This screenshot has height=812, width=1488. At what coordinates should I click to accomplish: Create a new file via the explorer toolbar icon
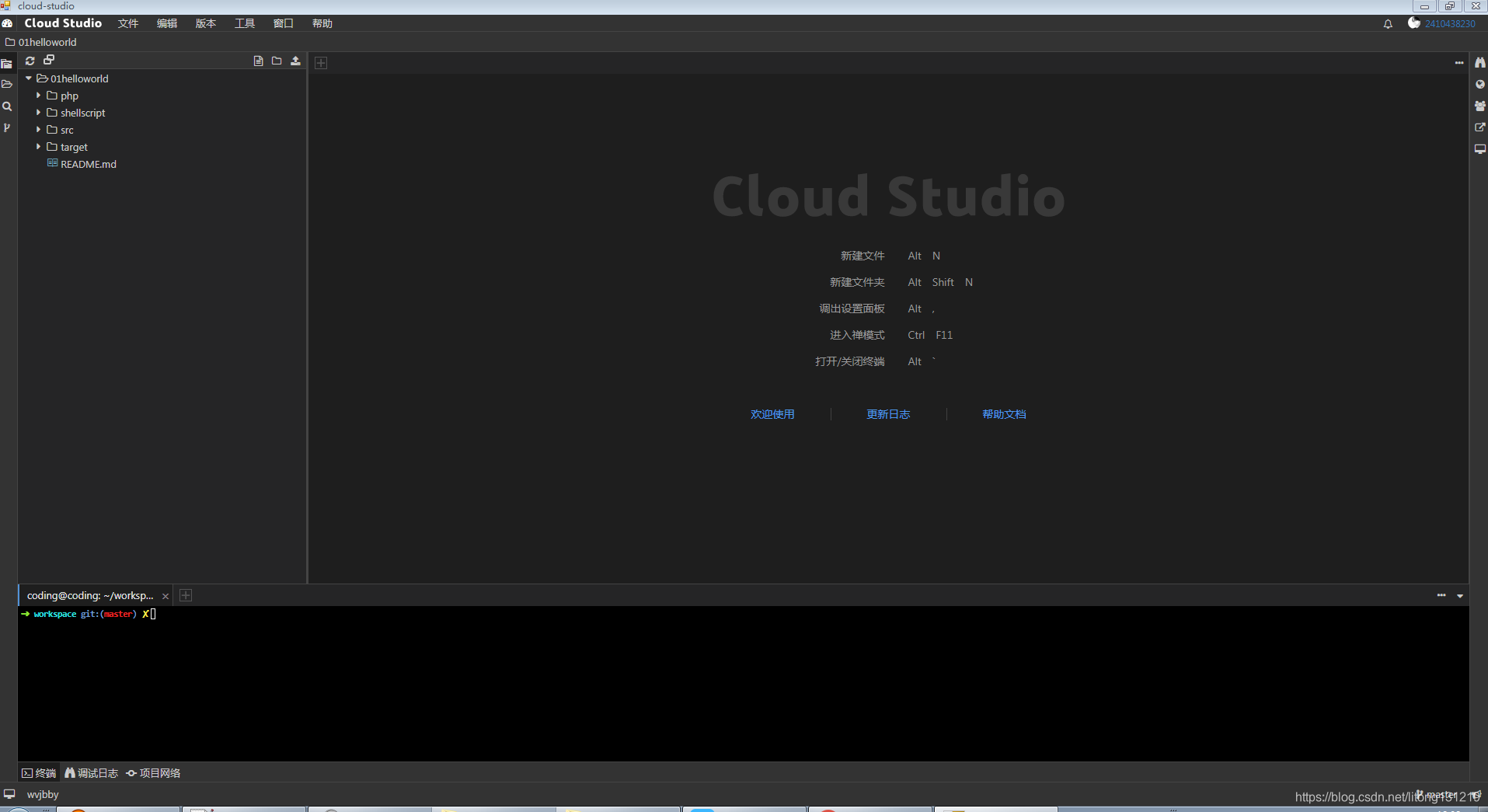point(258,61)
